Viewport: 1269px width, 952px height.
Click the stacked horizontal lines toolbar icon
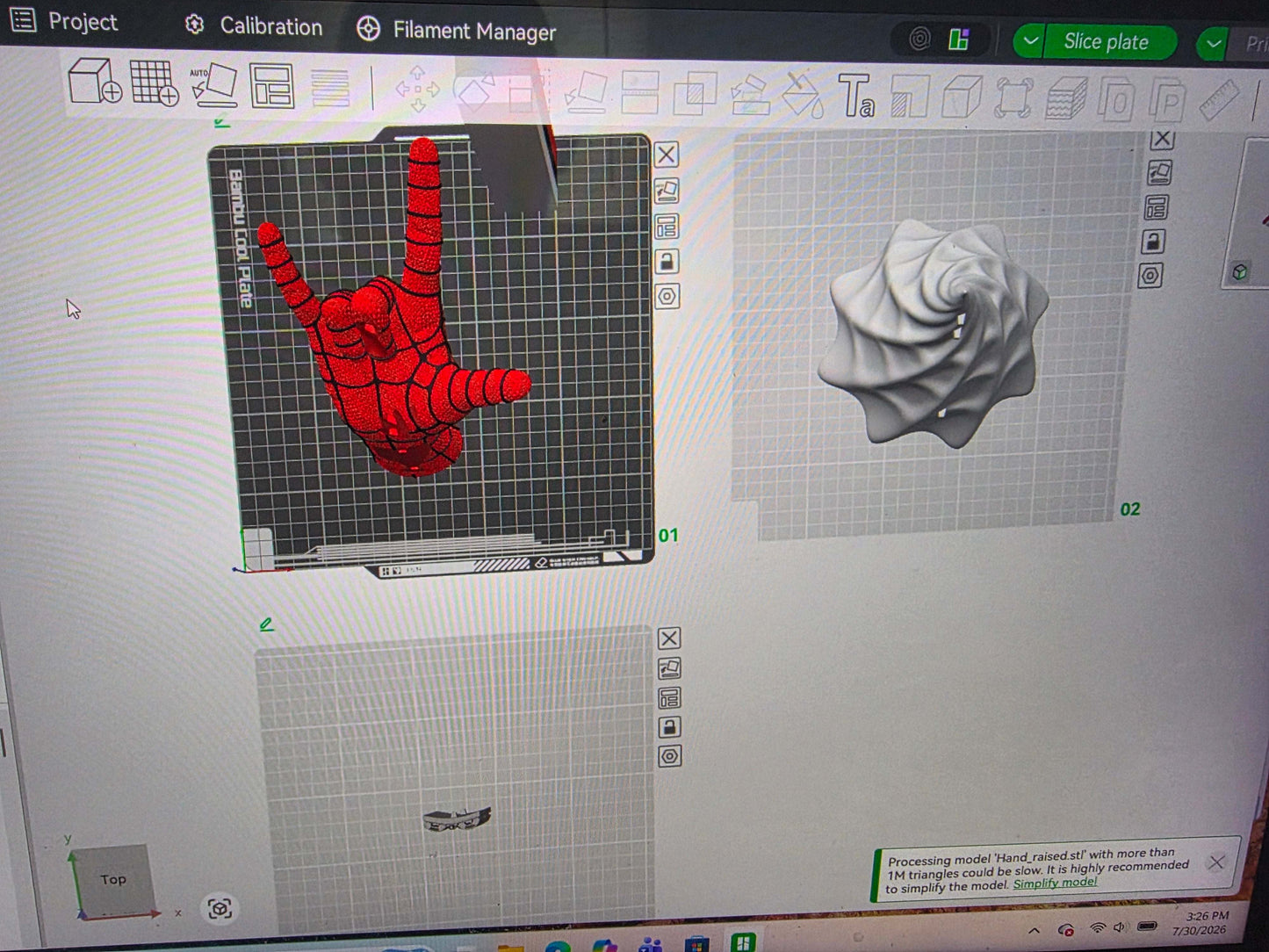tap(330, 88)
